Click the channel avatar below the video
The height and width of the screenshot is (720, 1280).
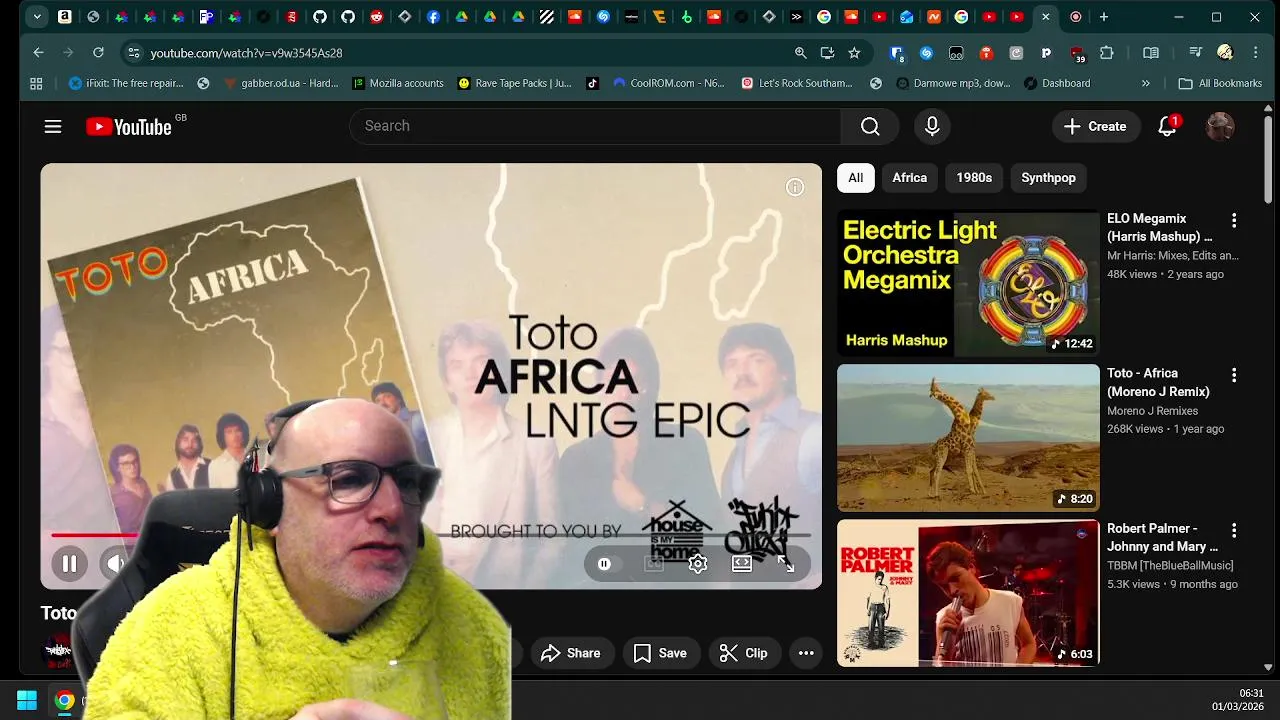58,652
